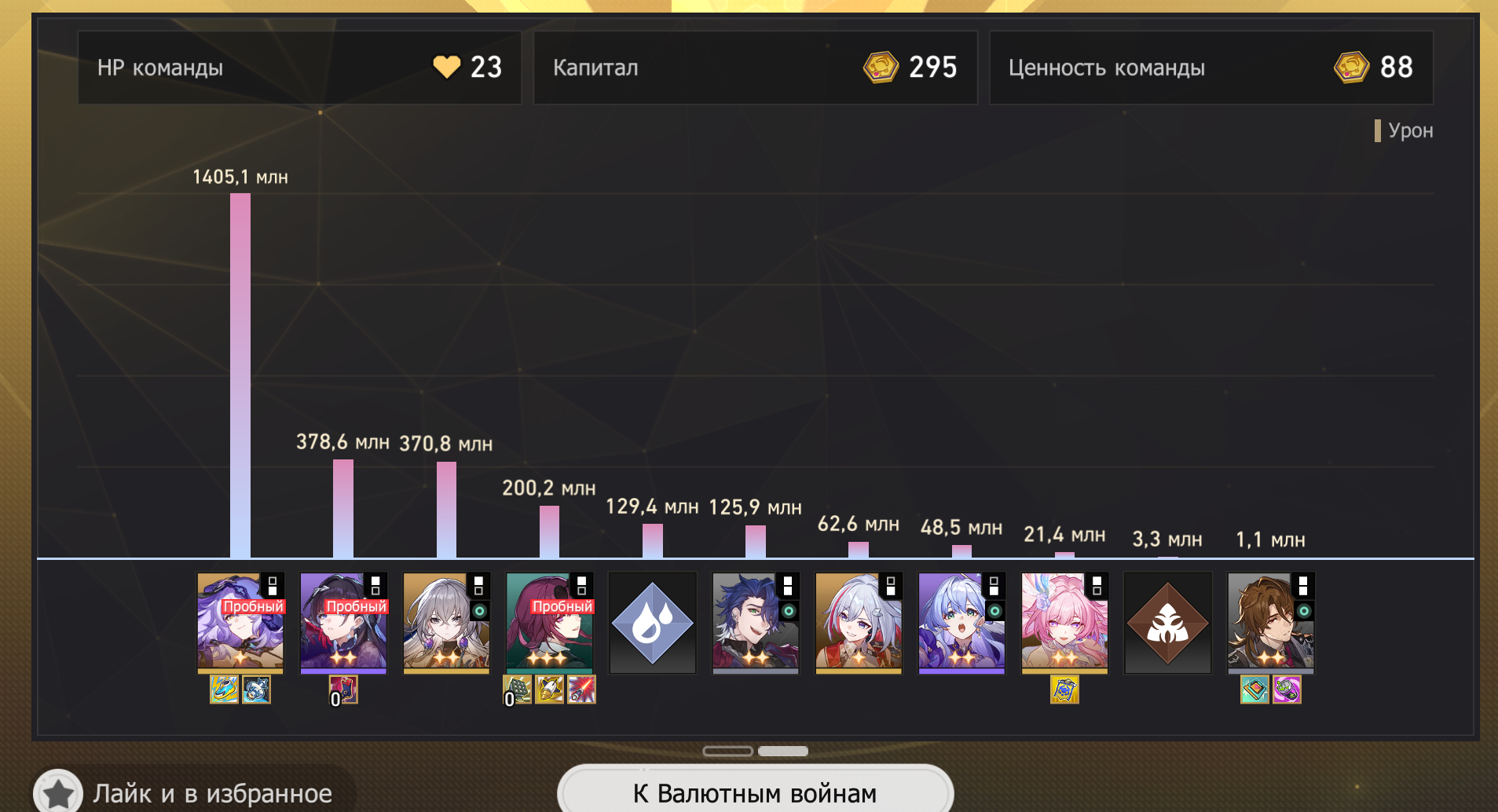This screenshot has width=1498, height=812.
Task: Click the yellow item icon under the pink-haired character
Action: [x=1064, y=689]
